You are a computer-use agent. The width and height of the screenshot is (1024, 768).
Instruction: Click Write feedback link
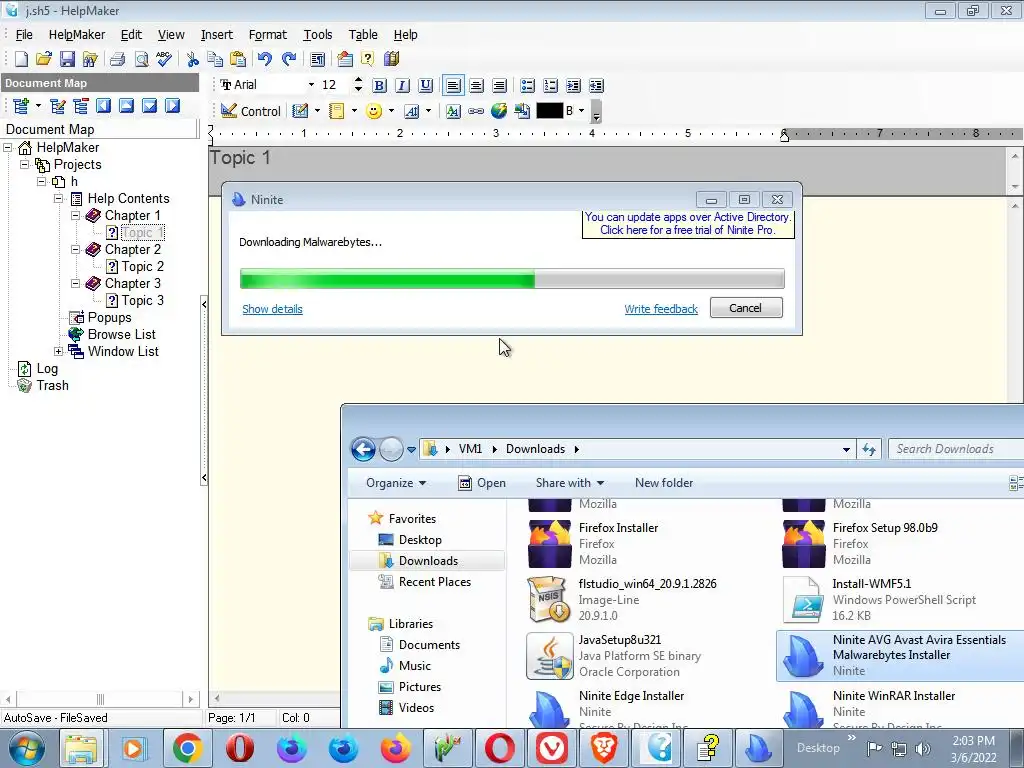click(x=661, y=309)
